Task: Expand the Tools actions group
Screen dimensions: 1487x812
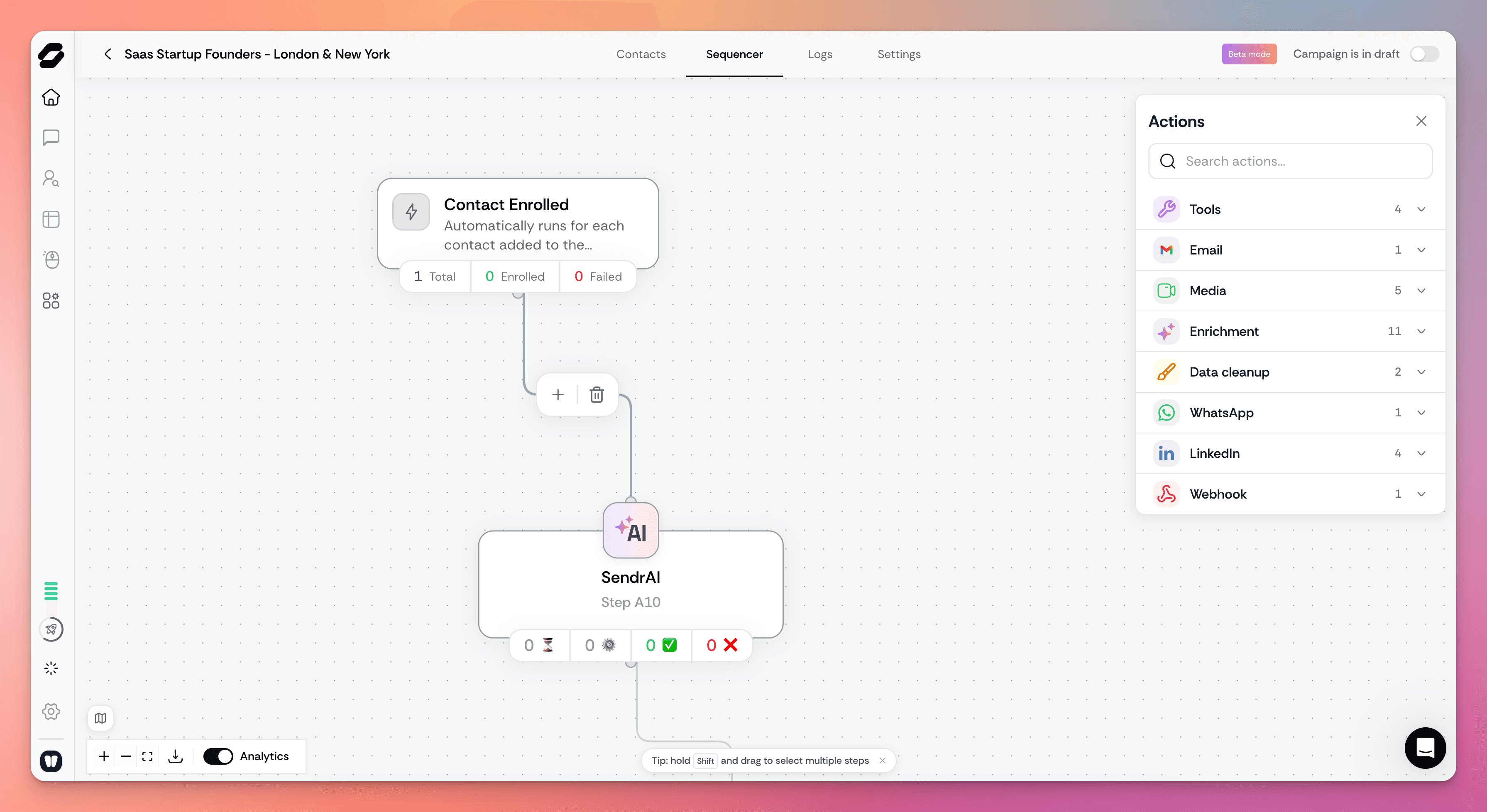Action: [1290, 209]
